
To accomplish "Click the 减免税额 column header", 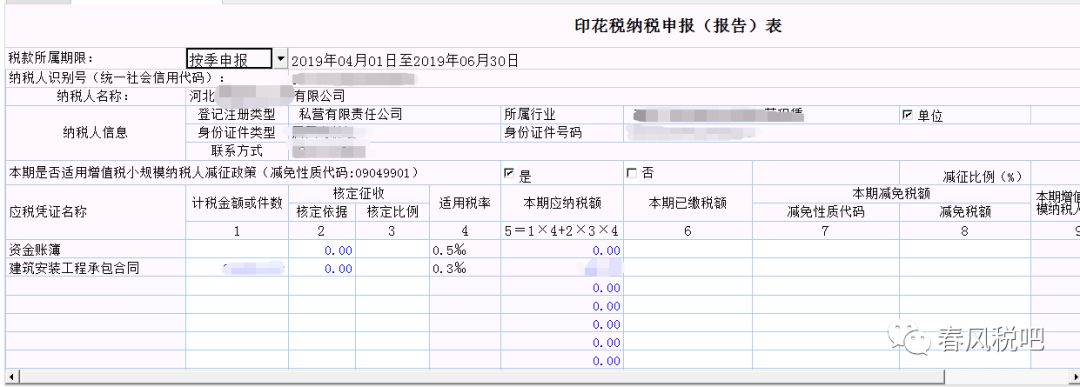I will [x=964, y=212].
